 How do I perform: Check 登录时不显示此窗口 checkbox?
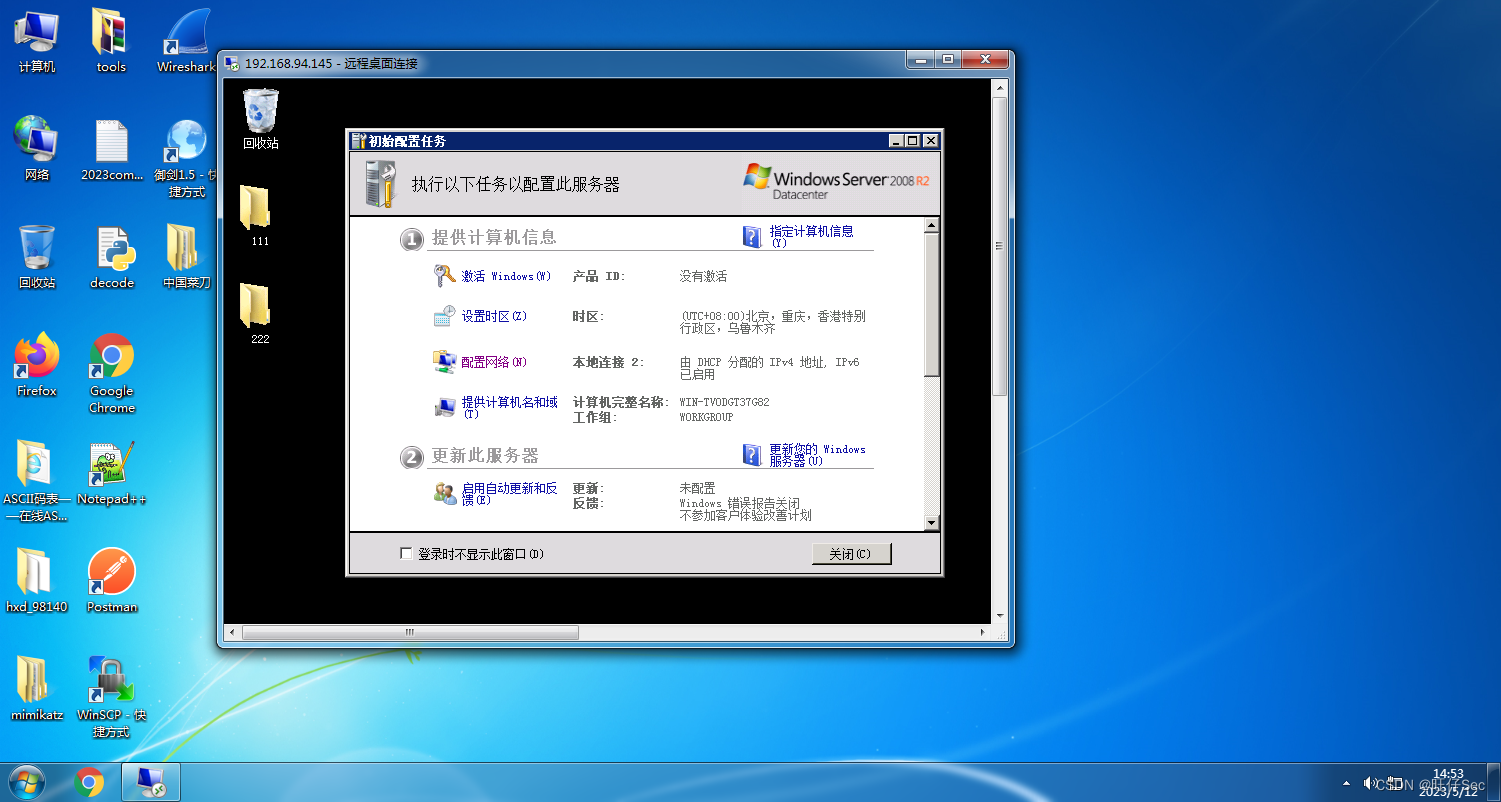point(406,553)
